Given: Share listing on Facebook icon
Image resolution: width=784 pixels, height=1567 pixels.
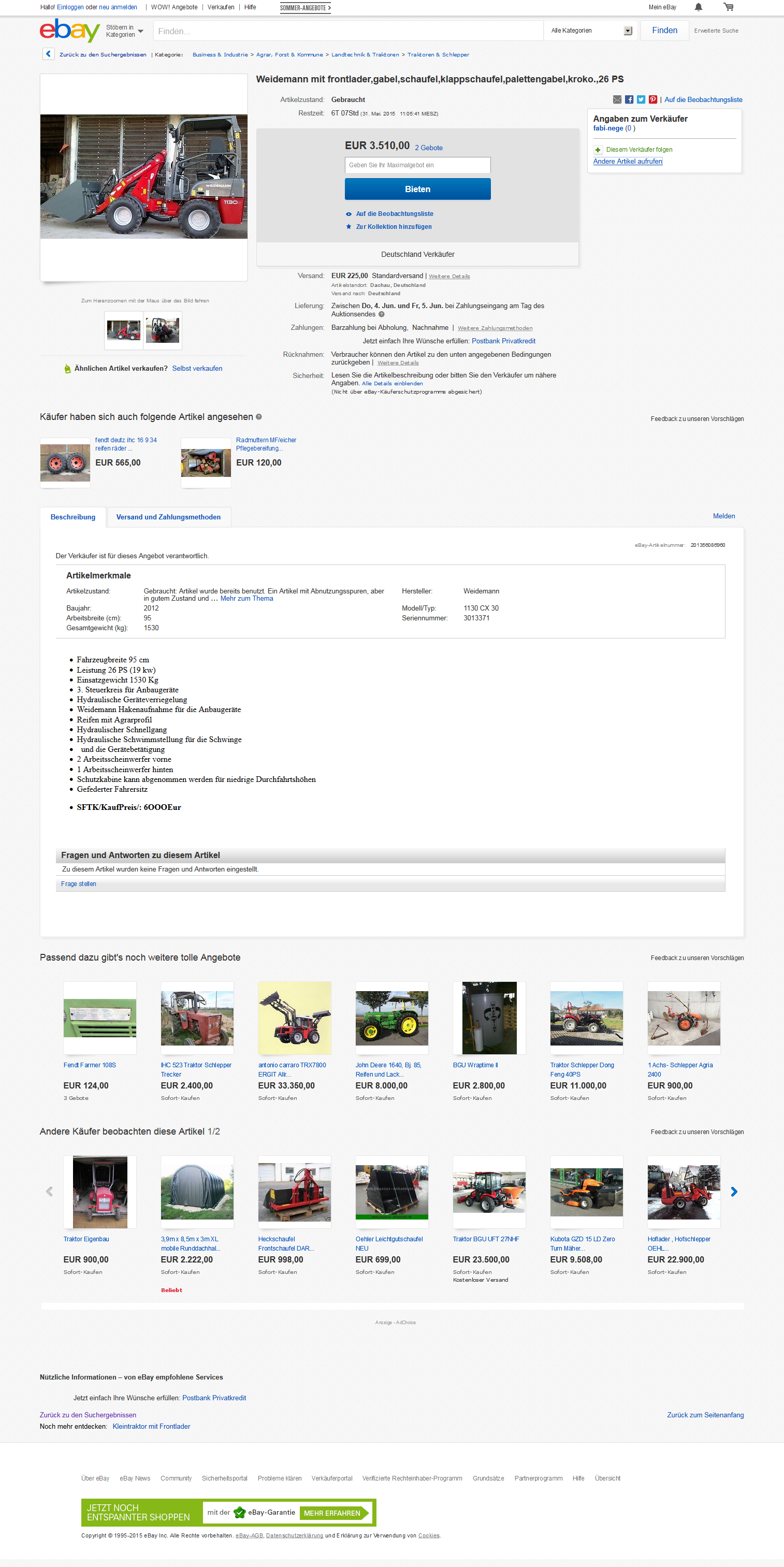Looking at the screenshot, I should point(629,100).
